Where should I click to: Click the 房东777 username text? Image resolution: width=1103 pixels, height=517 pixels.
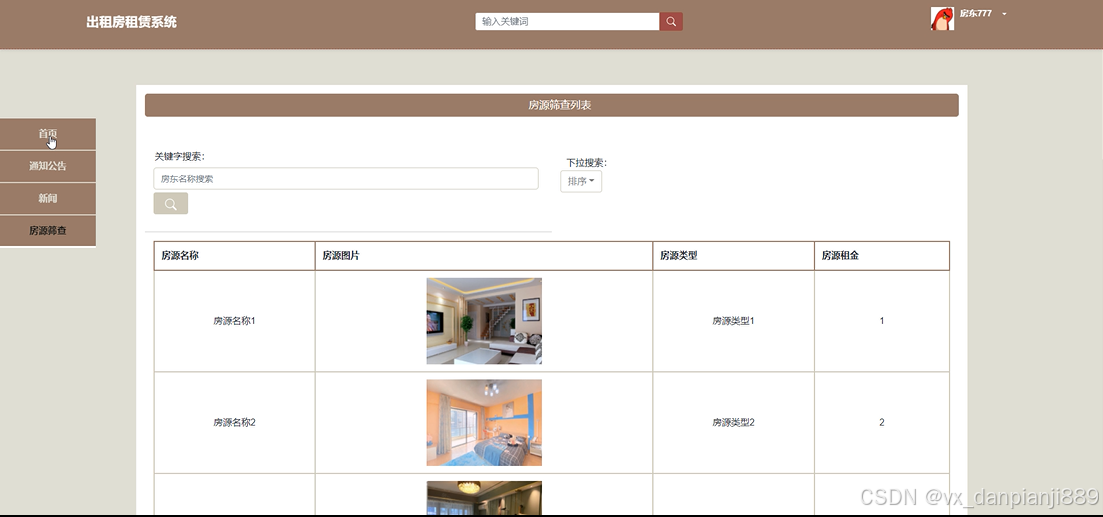click(x=976, y=13)
